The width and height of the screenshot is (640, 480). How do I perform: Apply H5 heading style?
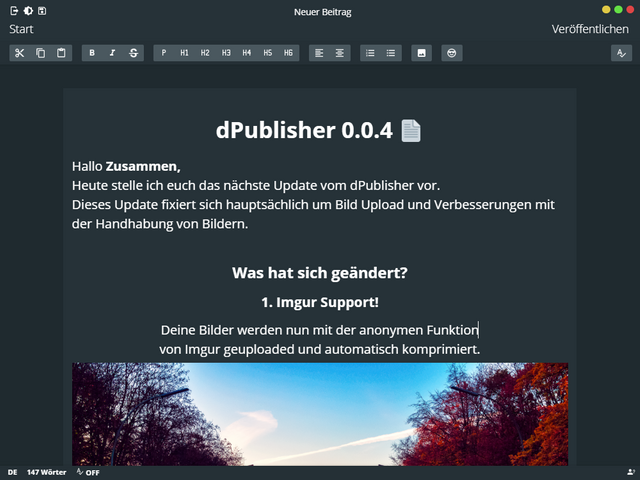(267, 53)
